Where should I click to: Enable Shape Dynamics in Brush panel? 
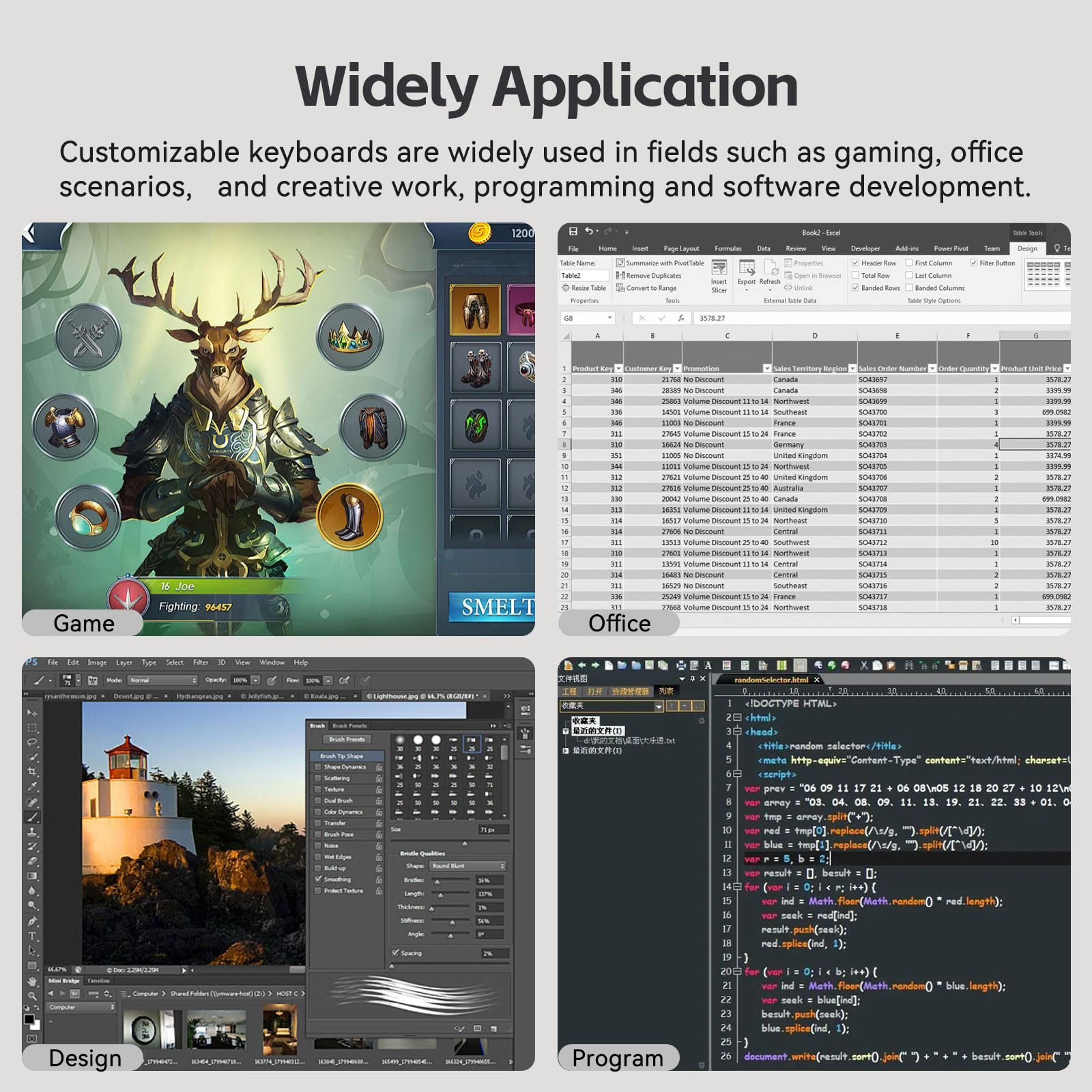click(318, 767)
